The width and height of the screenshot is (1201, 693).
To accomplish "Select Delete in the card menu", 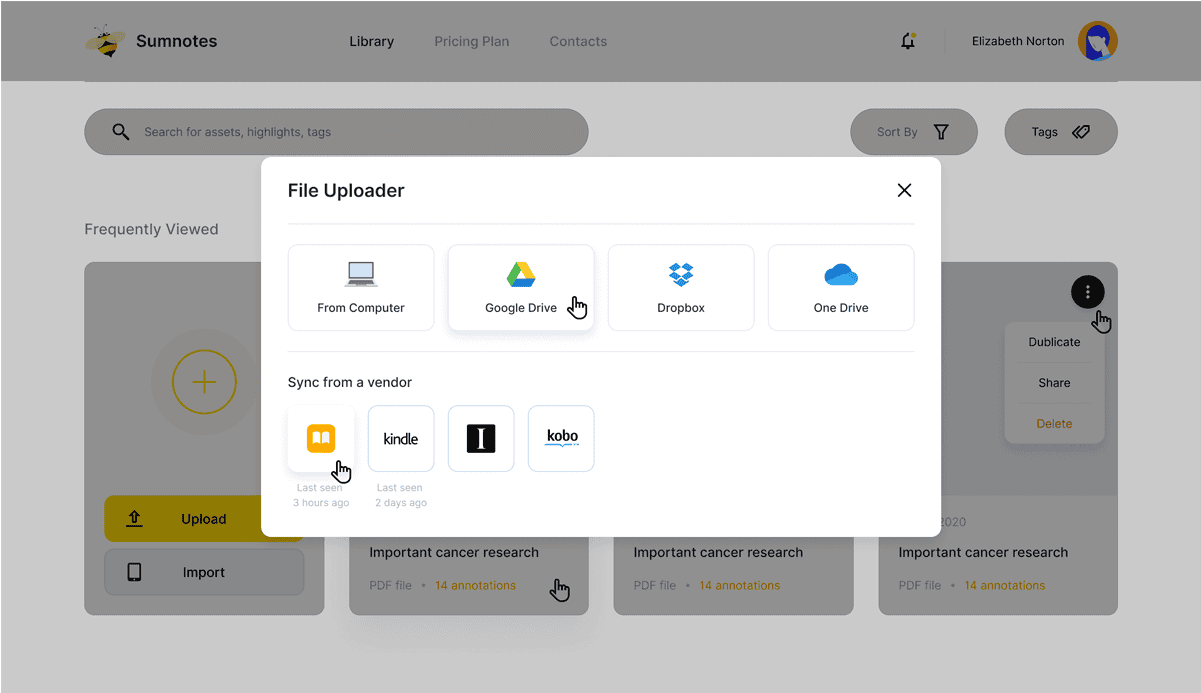I will point(1054,424).
